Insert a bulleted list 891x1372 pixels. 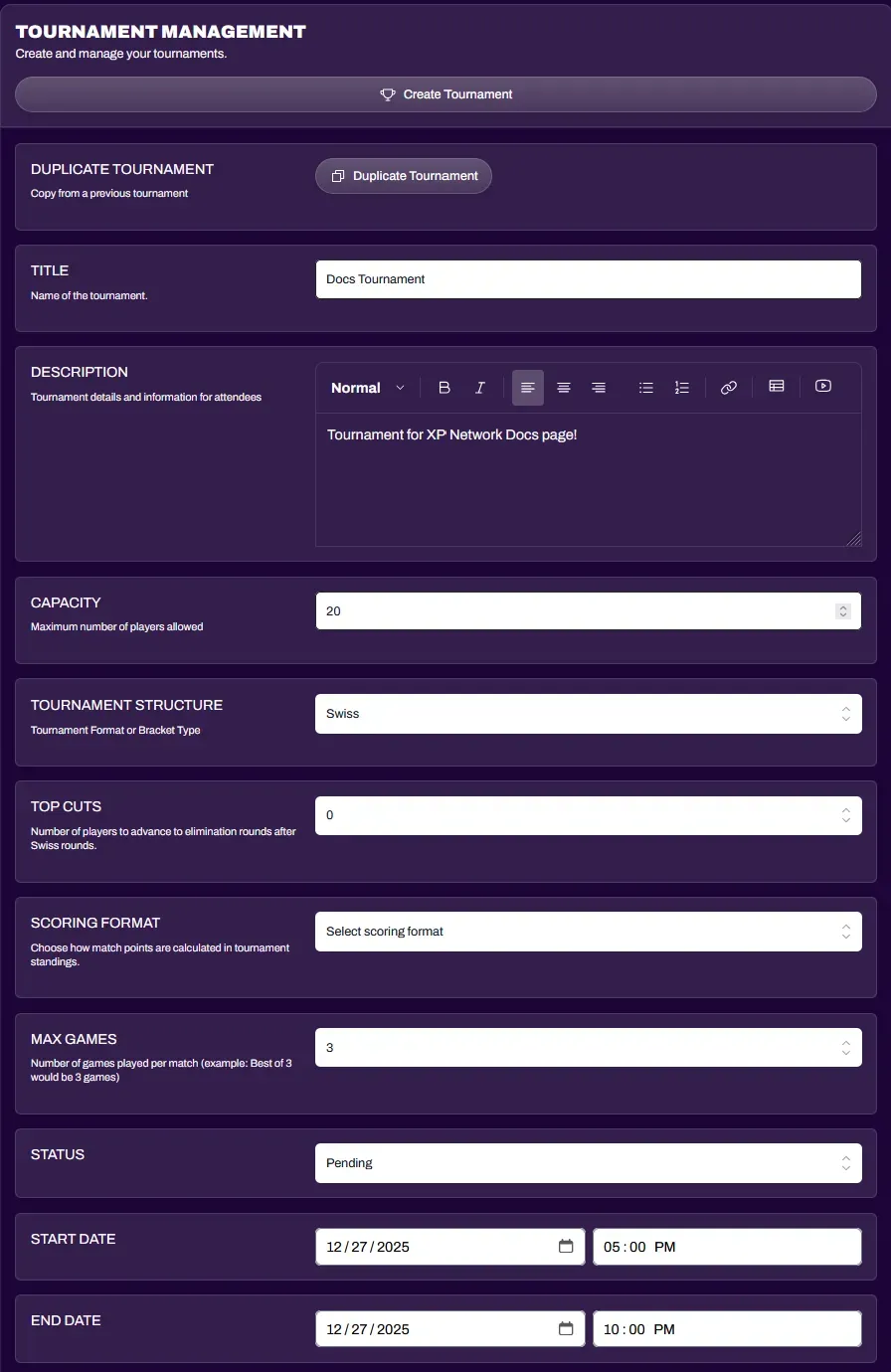pos(646,388)
